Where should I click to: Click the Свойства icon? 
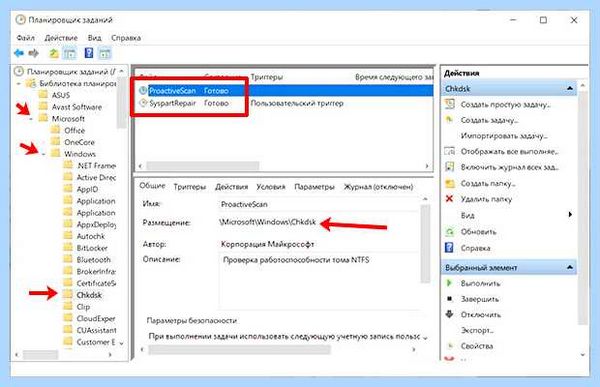[x=450, y=346]
